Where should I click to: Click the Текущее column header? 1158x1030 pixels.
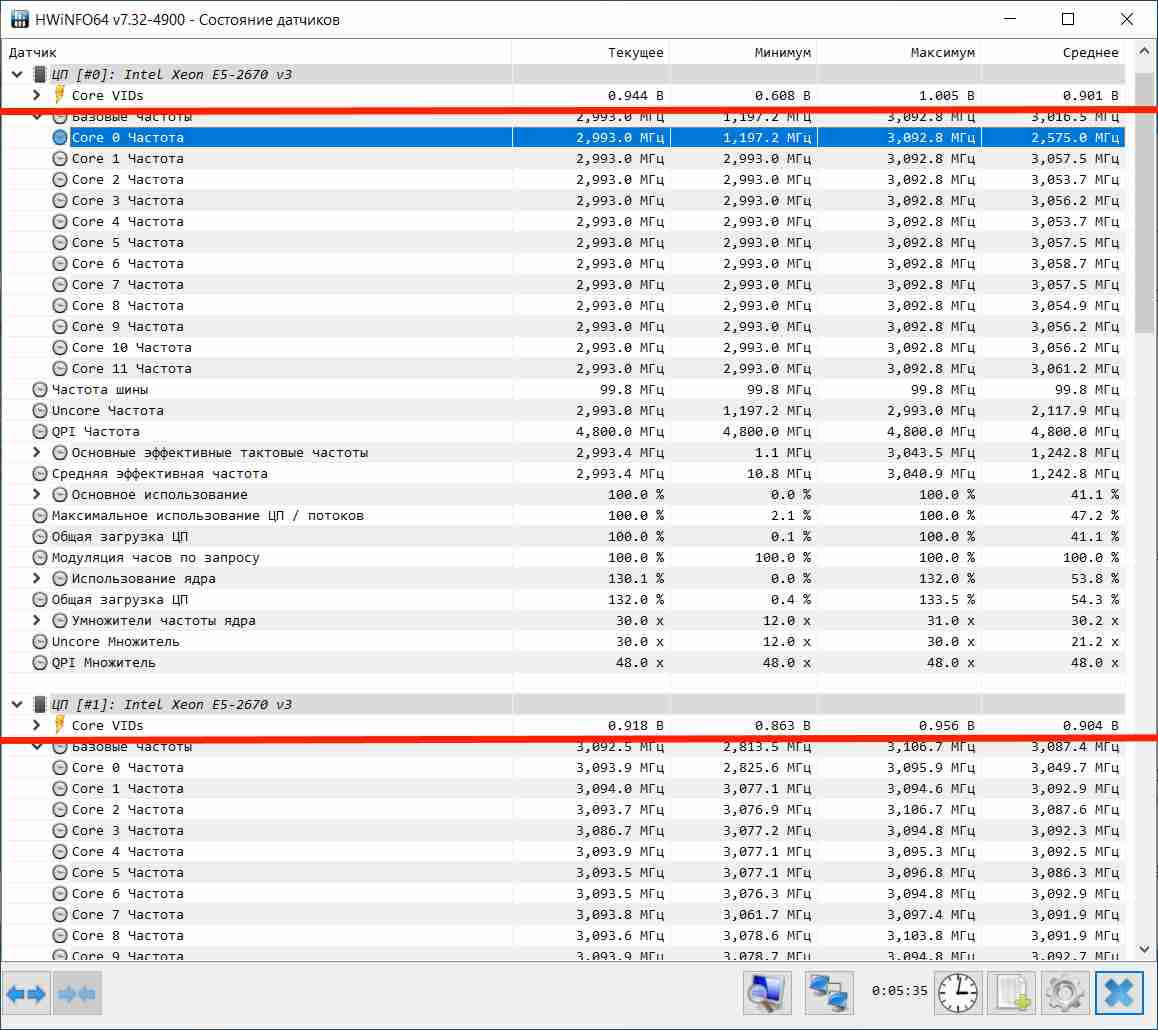point(591,52)
